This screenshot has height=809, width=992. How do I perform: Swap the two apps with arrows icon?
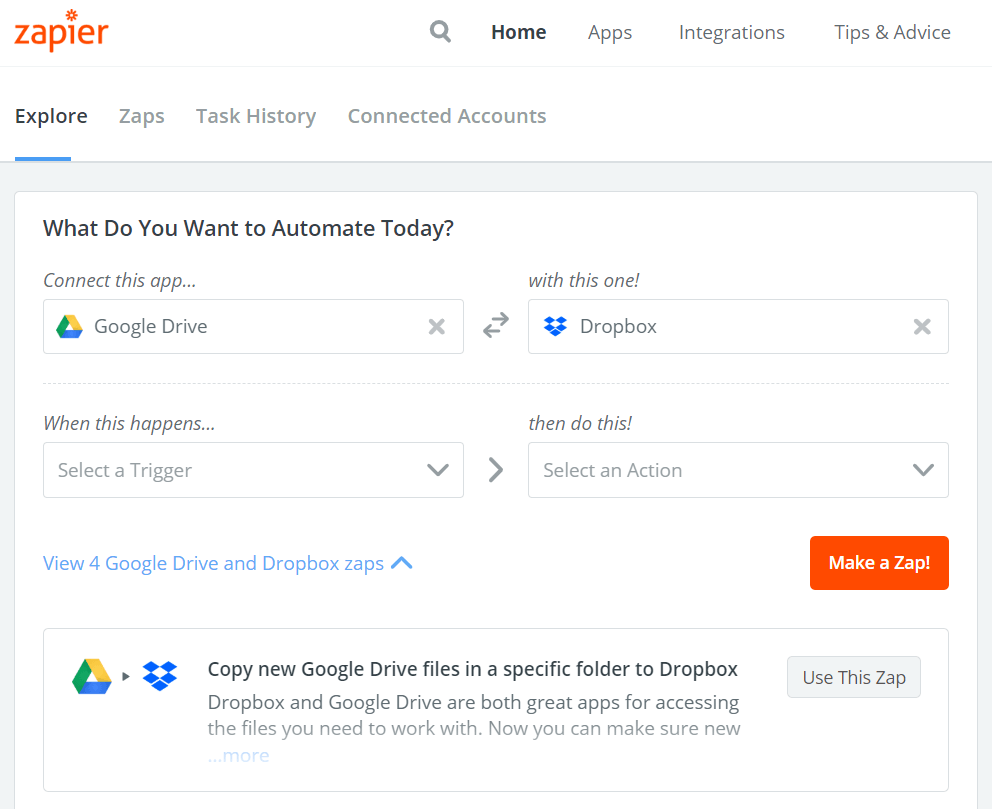(x=496, y=325)
